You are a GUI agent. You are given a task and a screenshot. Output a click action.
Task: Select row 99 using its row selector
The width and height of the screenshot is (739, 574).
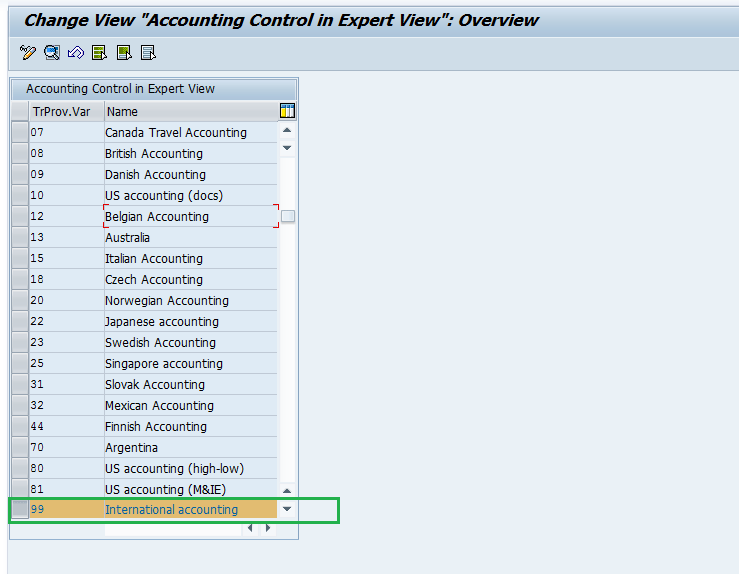point(19,510)
